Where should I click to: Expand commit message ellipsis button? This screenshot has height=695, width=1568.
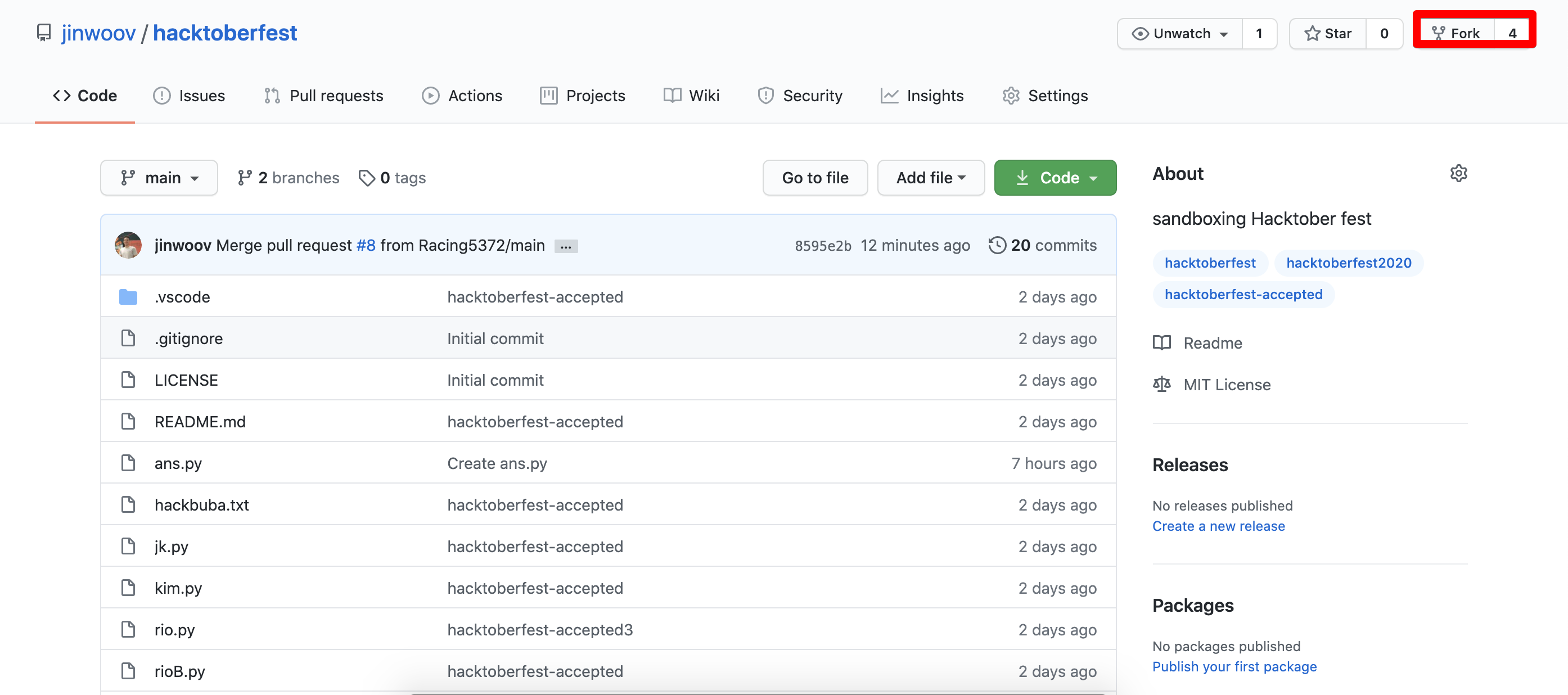click(565, 246)
